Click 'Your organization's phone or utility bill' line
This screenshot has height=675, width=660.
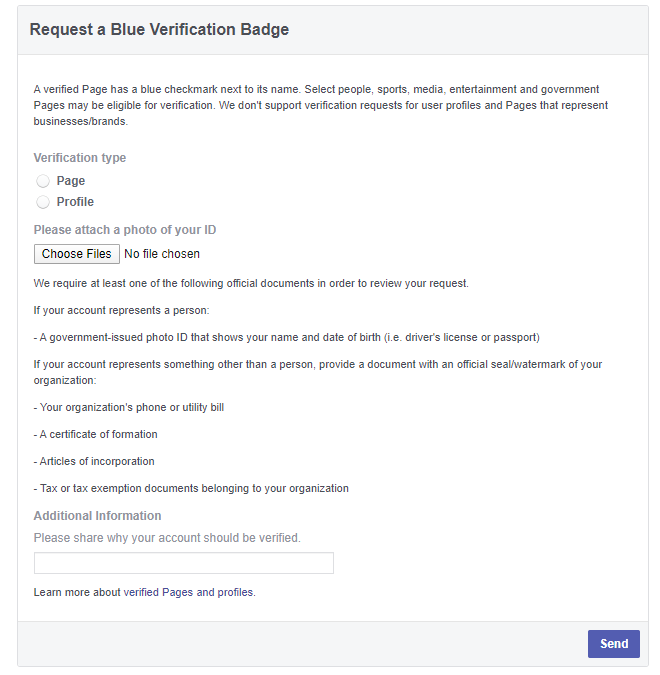[x=131, y=408]
